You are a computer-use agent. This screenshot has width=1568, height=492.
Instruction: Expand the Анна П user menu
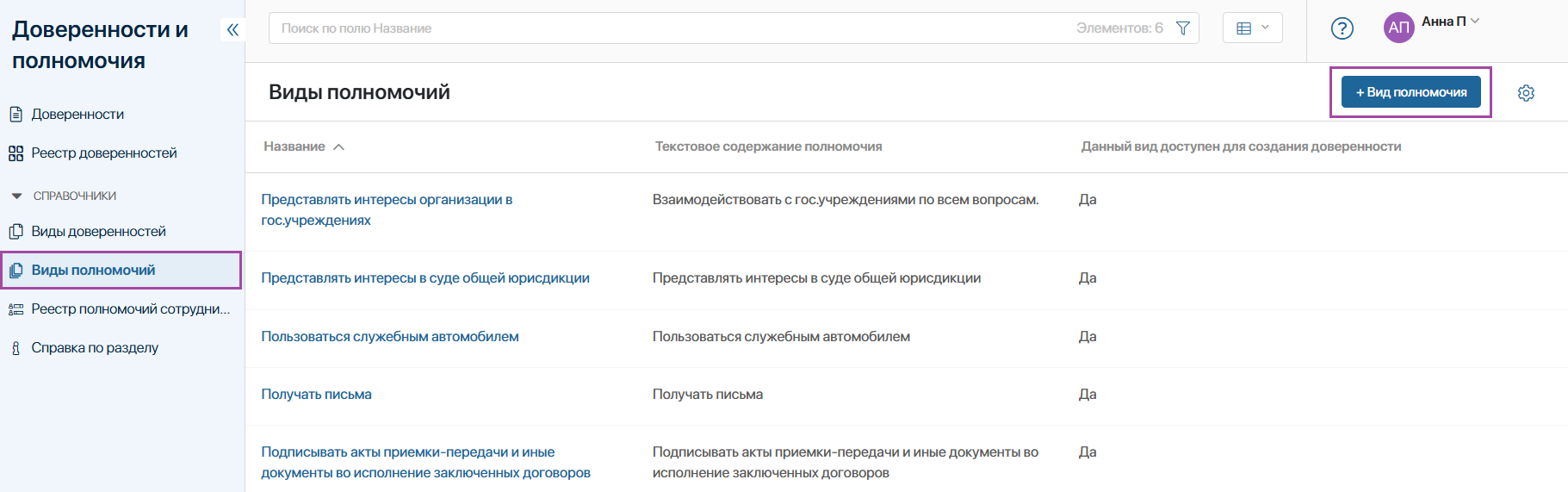[1450, 22]
